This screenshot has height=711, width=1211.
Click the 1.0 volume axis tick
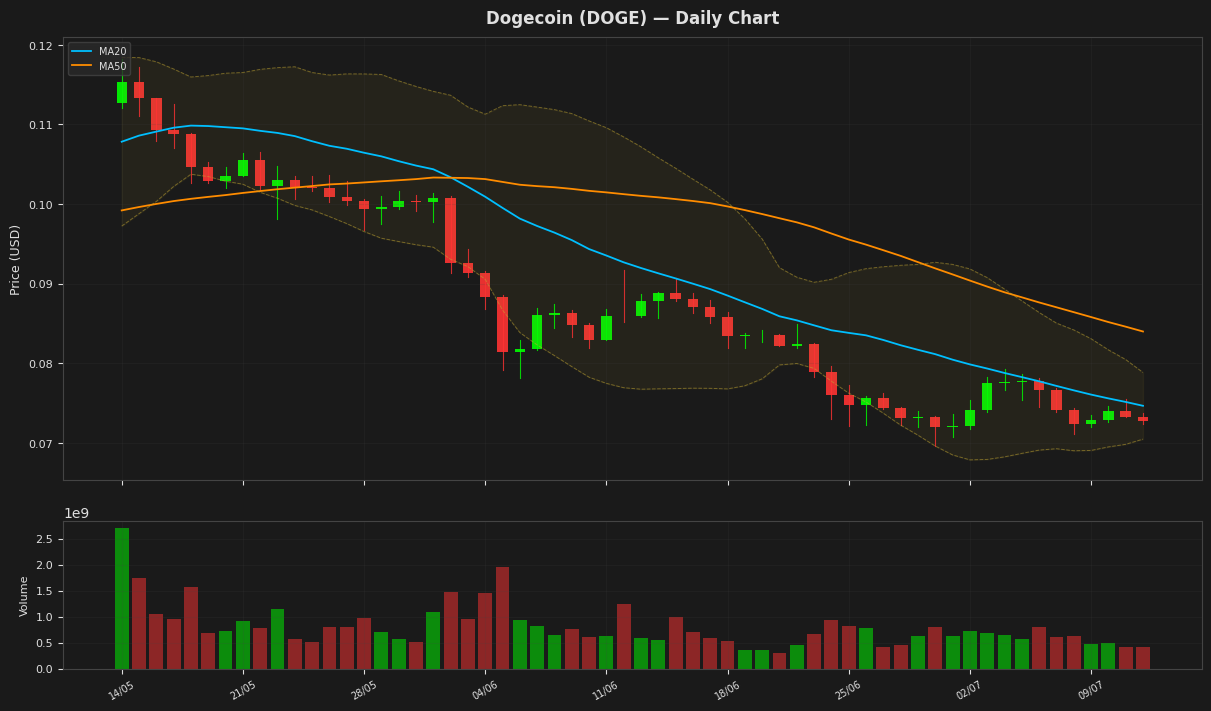pyautogui.click(x=47, y=617)
